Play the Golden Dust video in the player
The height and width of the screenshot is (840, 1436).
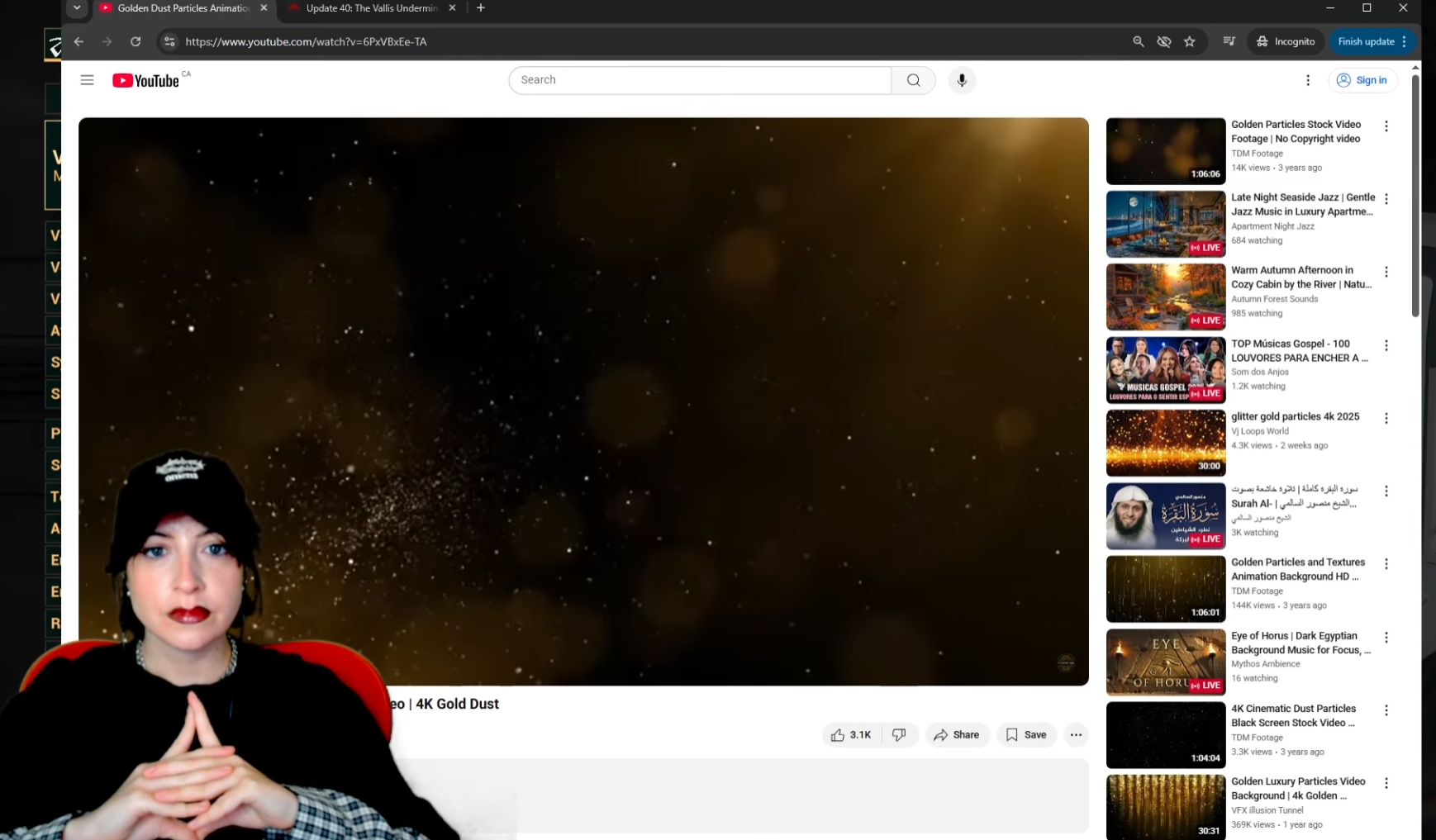[x=583, y=401]
